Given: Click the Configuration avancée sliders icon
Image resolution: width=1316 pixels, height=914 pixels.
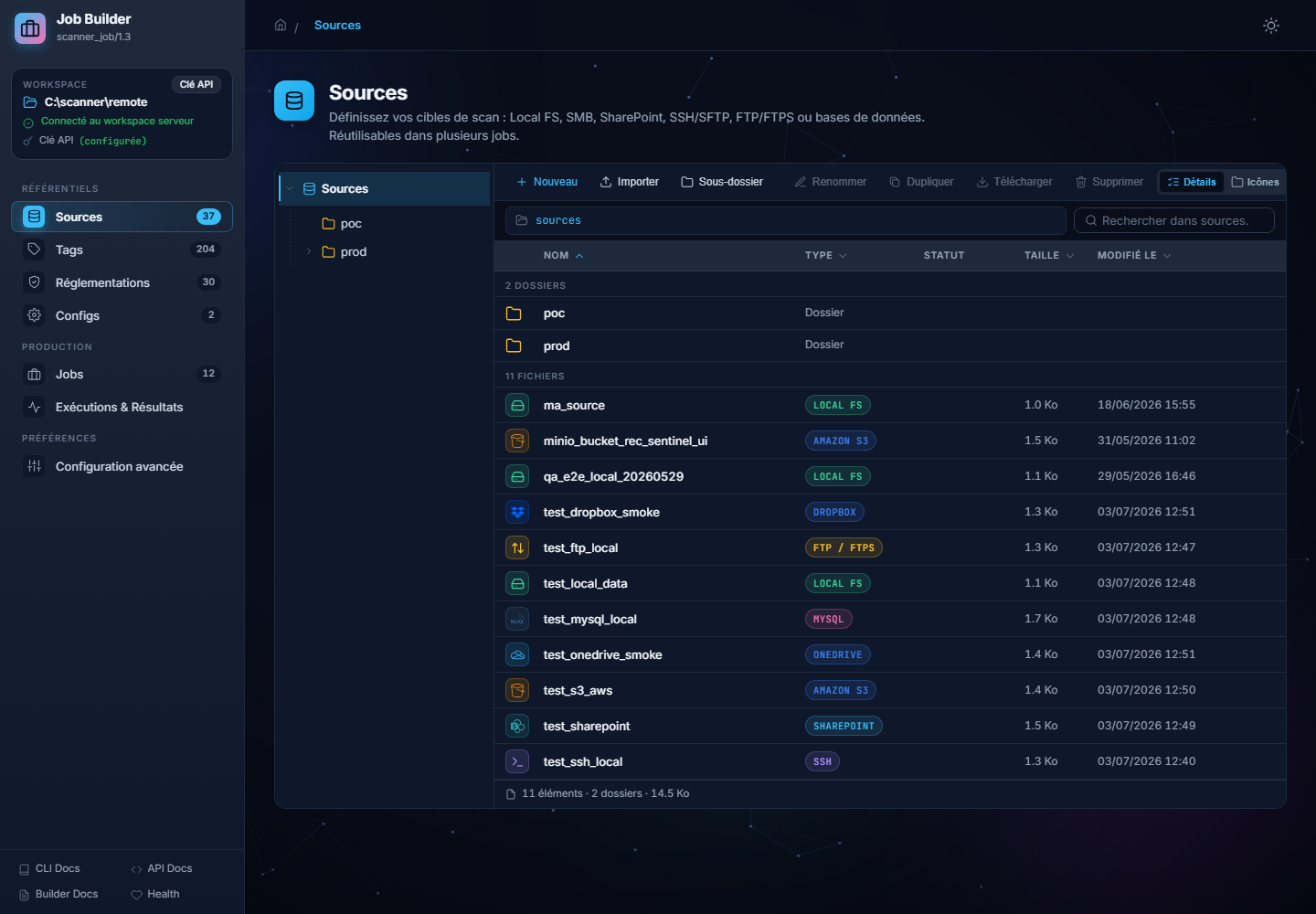Looking at the screenshot, I should [34, 466].
